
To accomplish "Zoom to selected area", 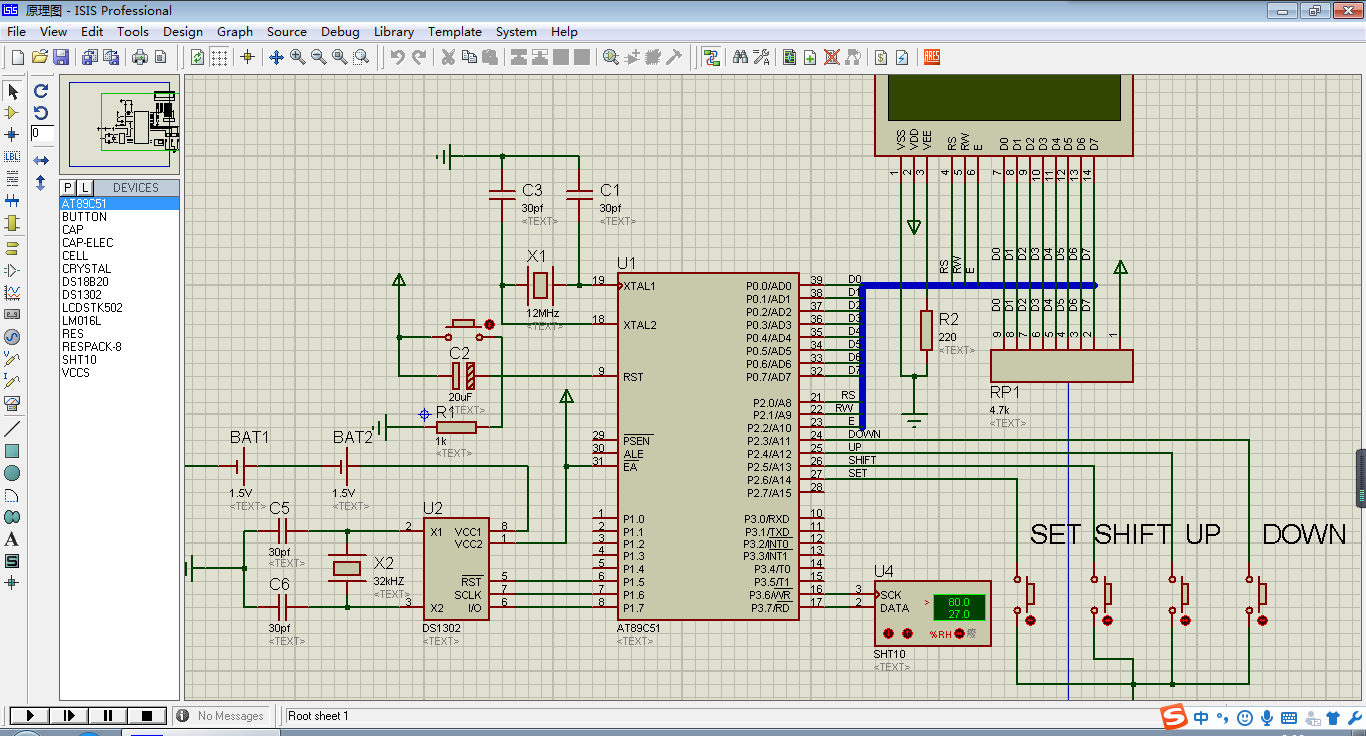I will coord(361,57).
